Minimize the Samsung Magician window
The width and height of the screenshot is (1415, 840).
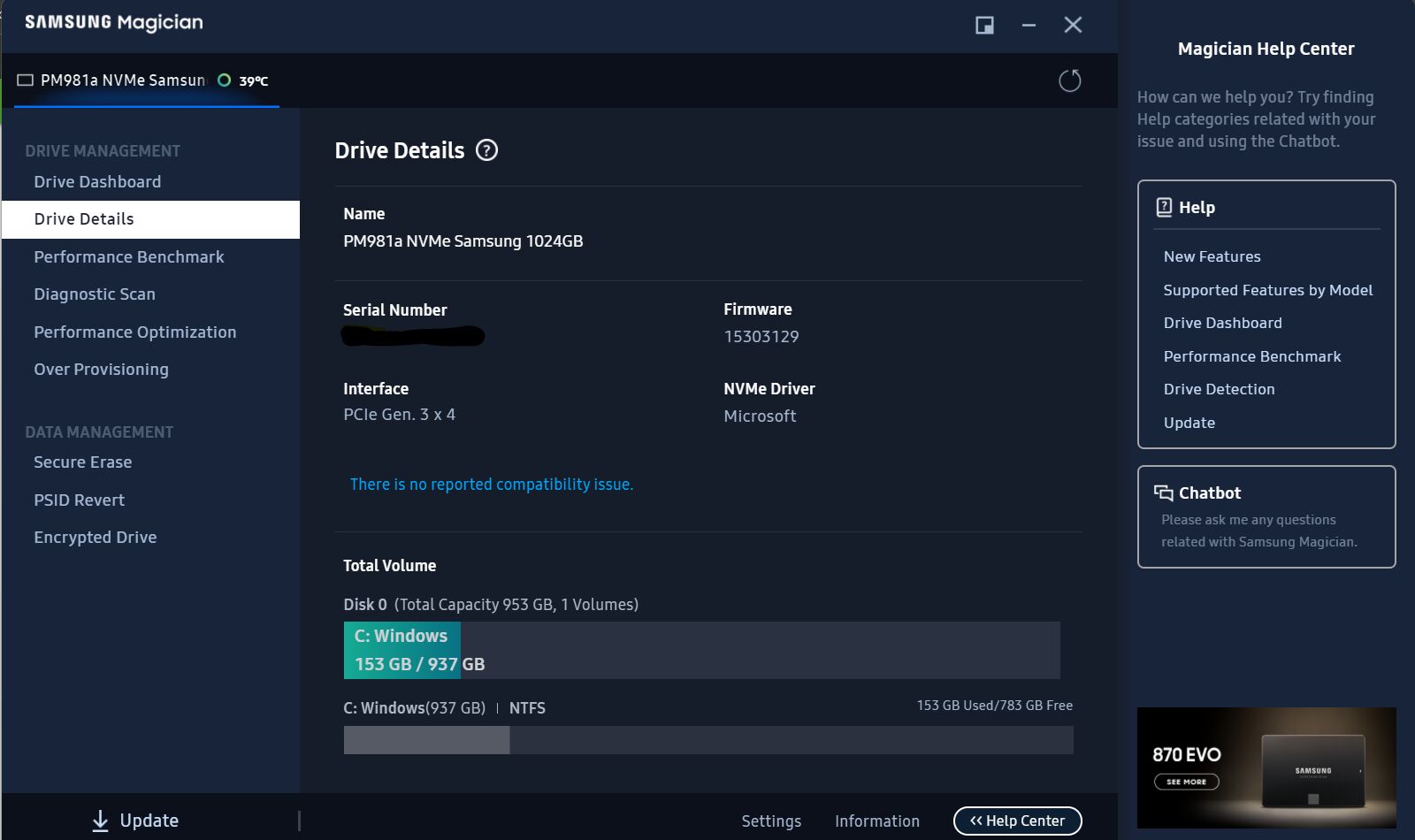point(1029,25)
